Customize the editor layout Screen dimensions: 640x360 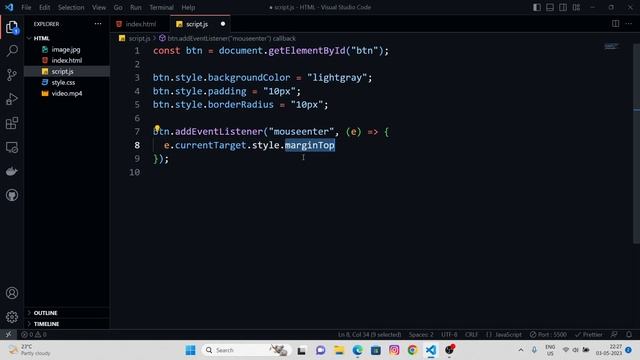point(576,7)
